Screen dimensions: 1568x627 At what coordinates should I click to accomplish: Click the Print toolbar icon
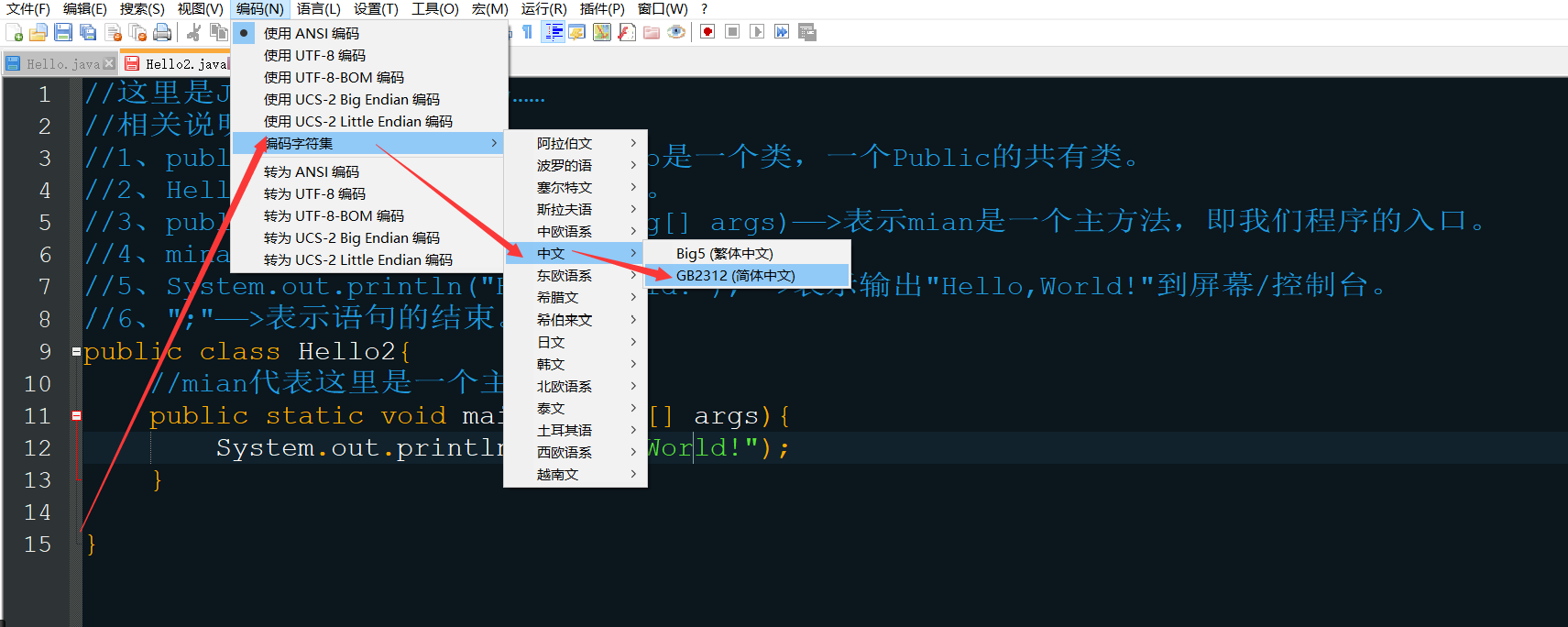(162, 33)
